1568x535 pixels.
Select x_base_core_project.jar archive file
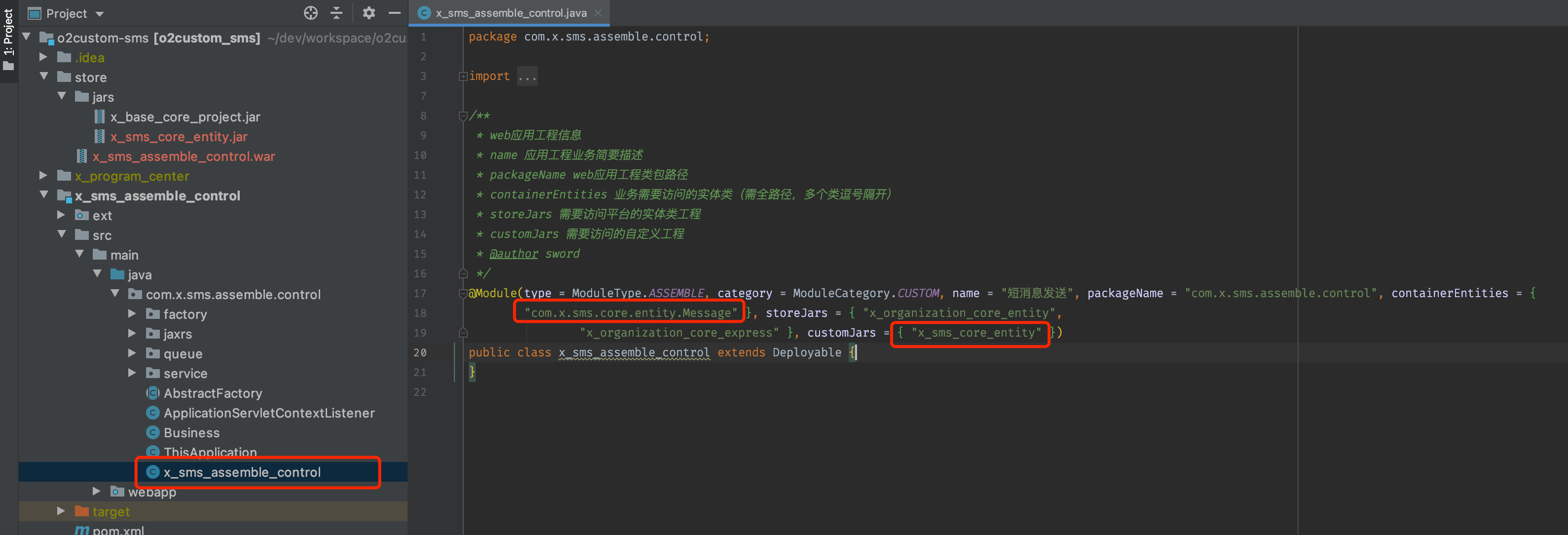(185, 117)
